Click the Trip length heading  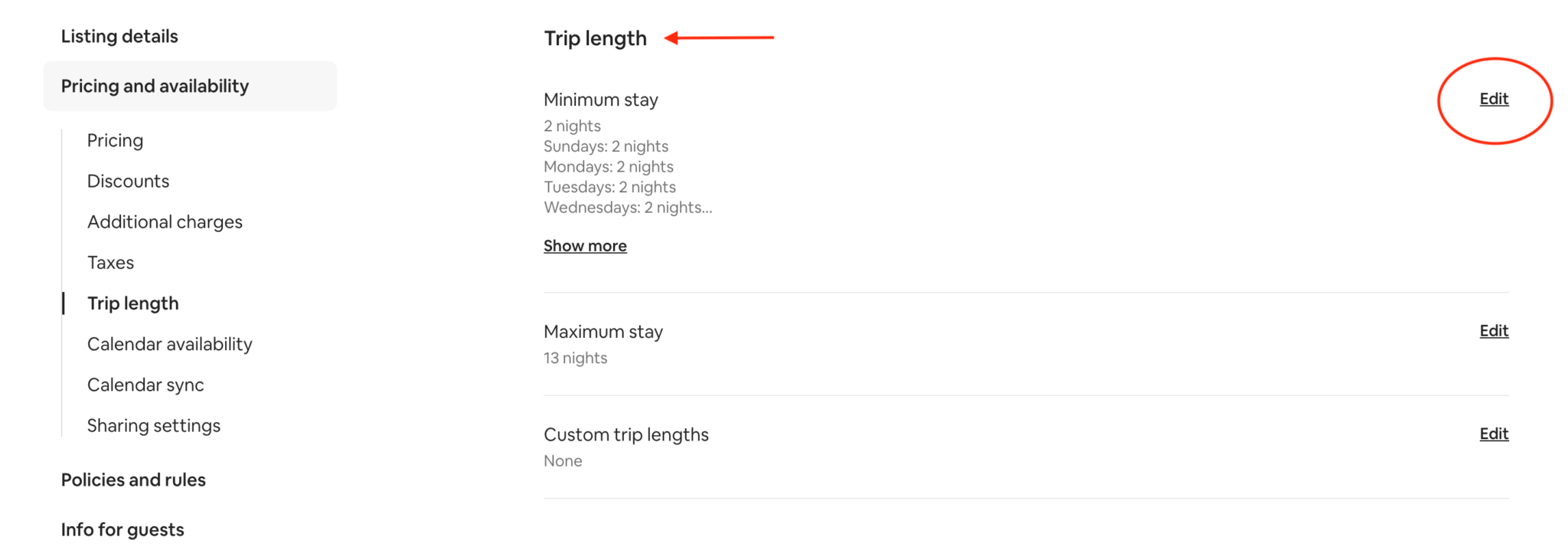(x=595, y=38)
